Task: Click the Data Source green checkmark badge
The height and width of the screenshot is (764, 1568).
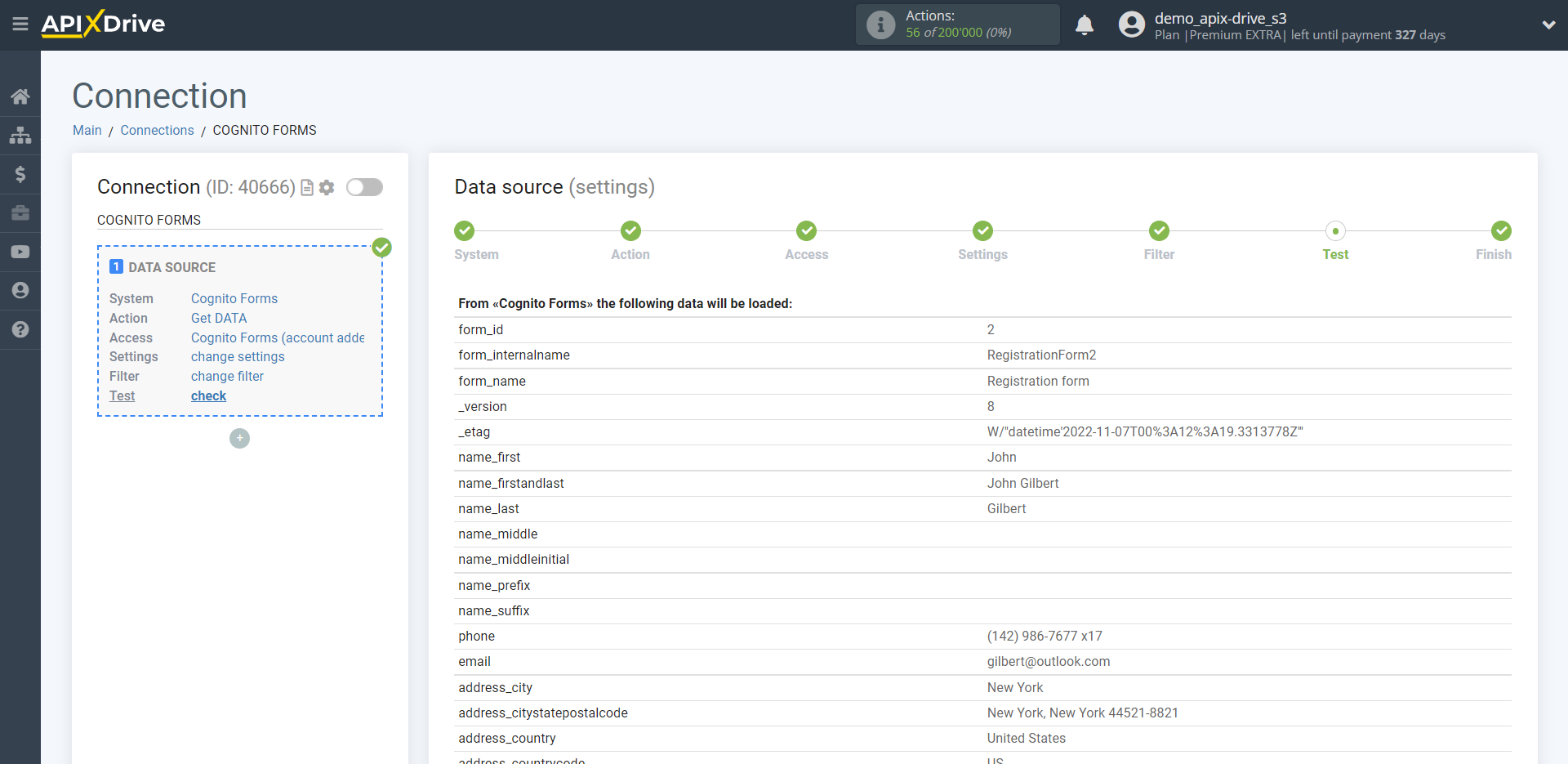Action: [381, 247]
